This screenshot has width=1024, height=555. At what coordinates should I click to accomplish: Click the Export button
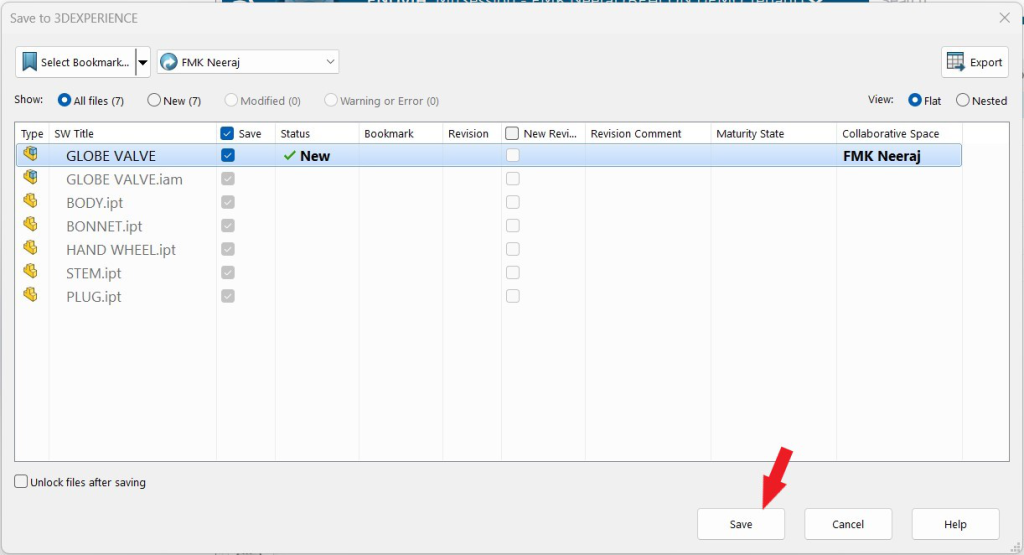coord(975,62)
